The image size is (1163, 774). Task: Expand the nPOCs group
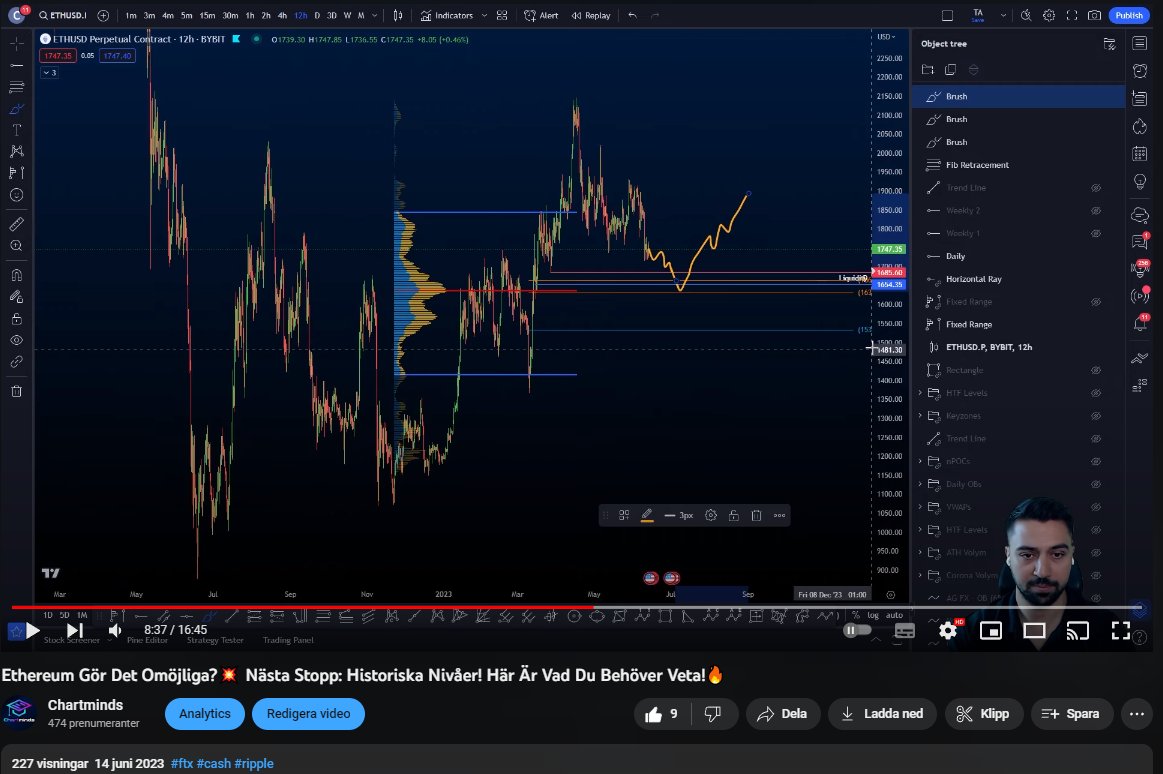pyautogui.click(x=920, y=461)
